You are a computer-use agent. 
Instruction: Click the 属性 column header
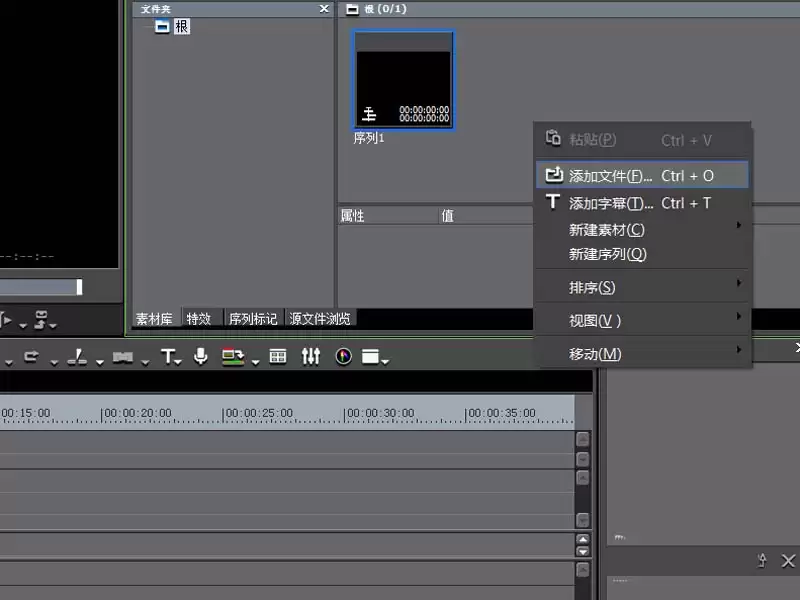(388, 216)
